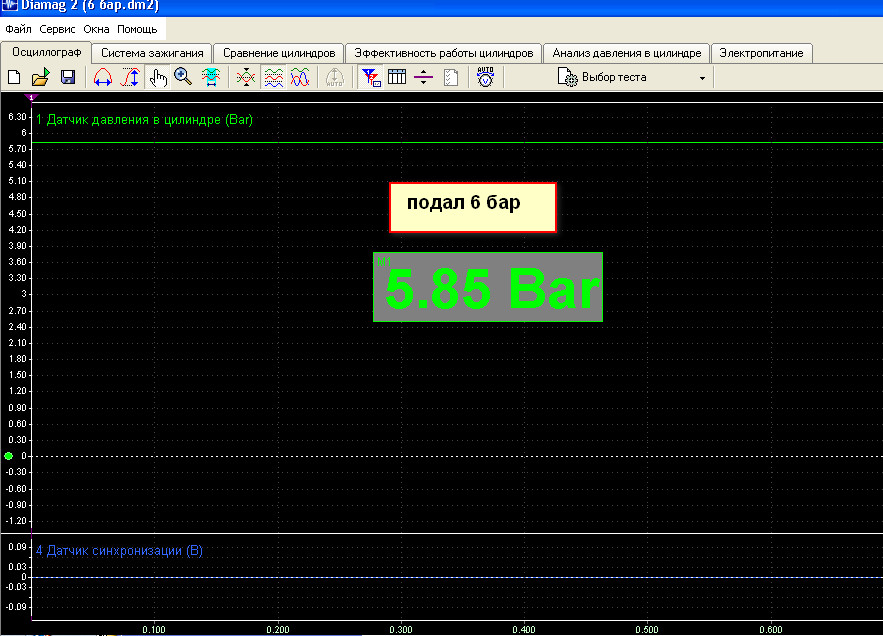Switch to the Система зажигания tab
Image resolution: width=883 pixels, height=636 pixels.
[152, 53]
